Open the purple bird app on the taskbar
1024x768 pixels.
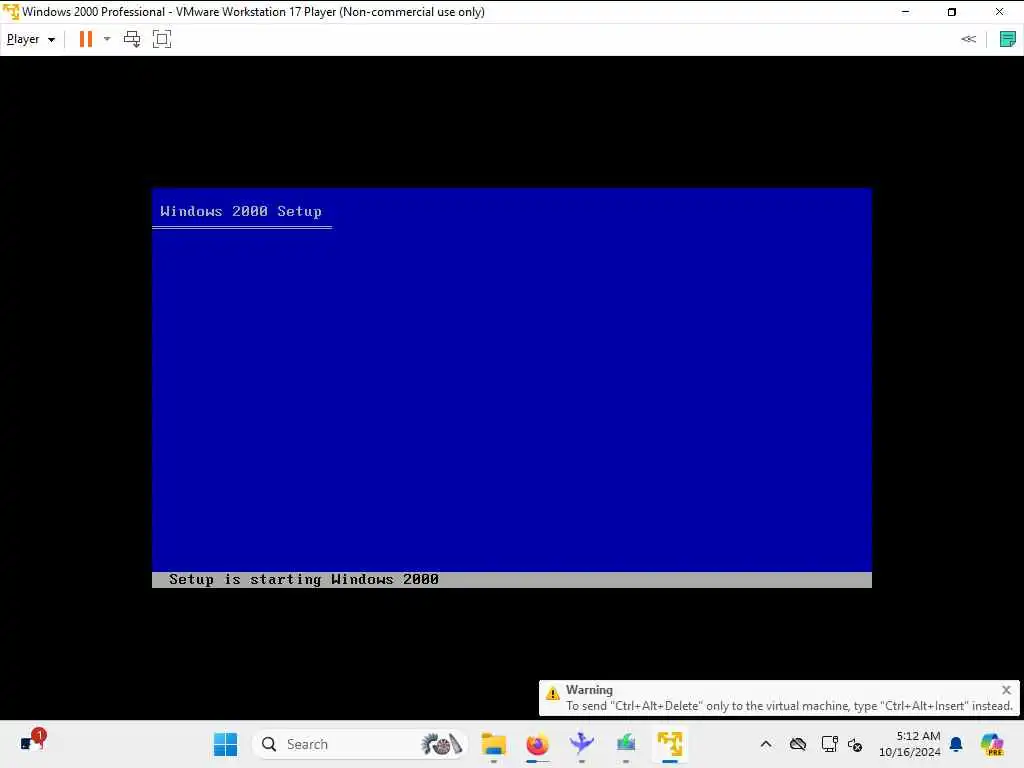pyautogui.click(x=581, y=744)
